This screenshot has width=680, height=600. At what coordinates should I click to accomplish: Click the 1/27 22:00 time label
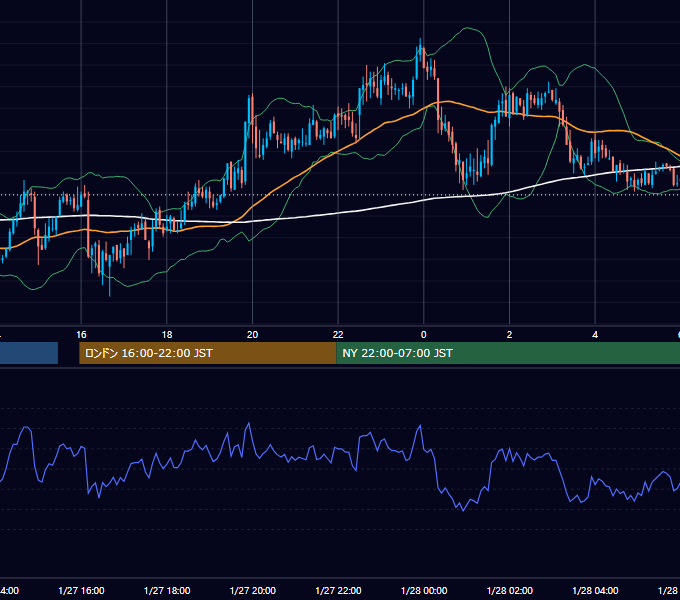pyautogui.click(x=338, y=590)
